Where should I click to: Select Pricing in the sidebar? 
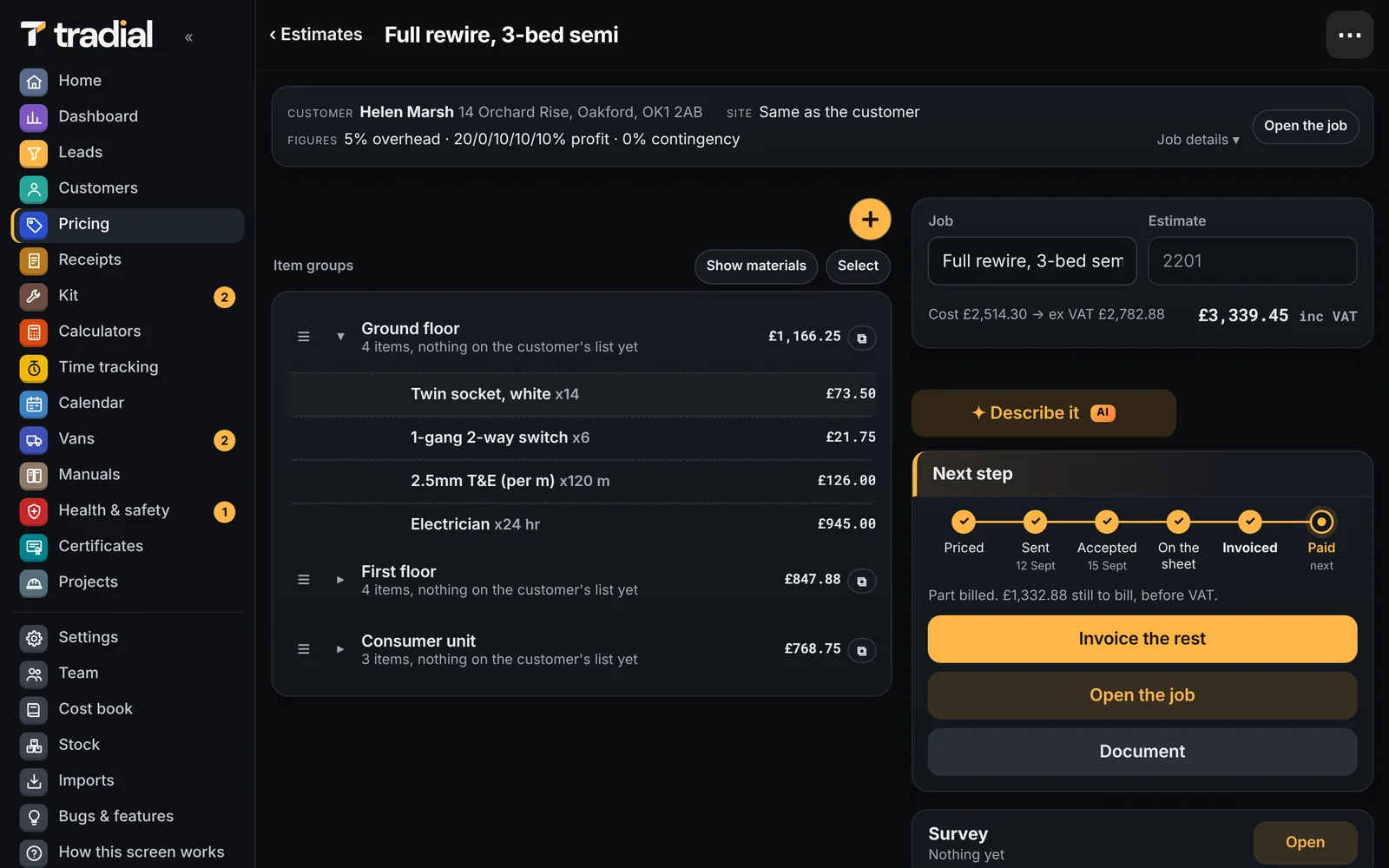(x=128, y=225)
